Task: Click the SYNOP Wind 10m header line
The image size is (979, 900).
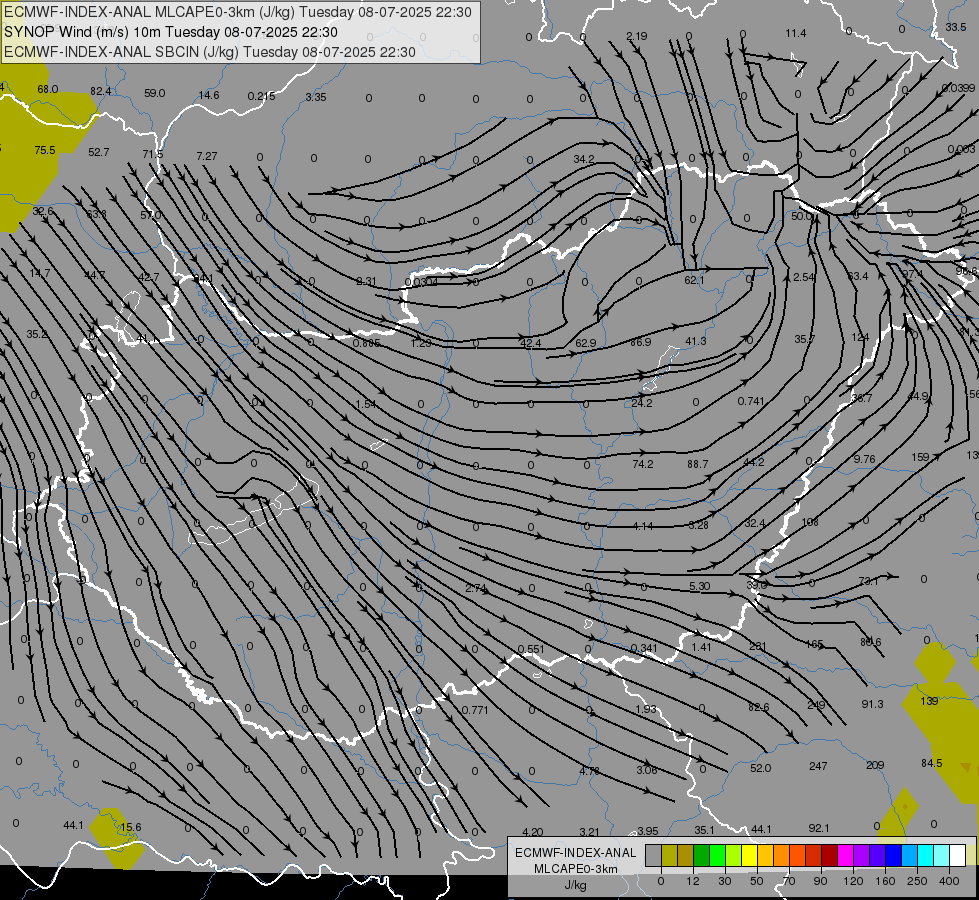Action: tap(170, 32)
